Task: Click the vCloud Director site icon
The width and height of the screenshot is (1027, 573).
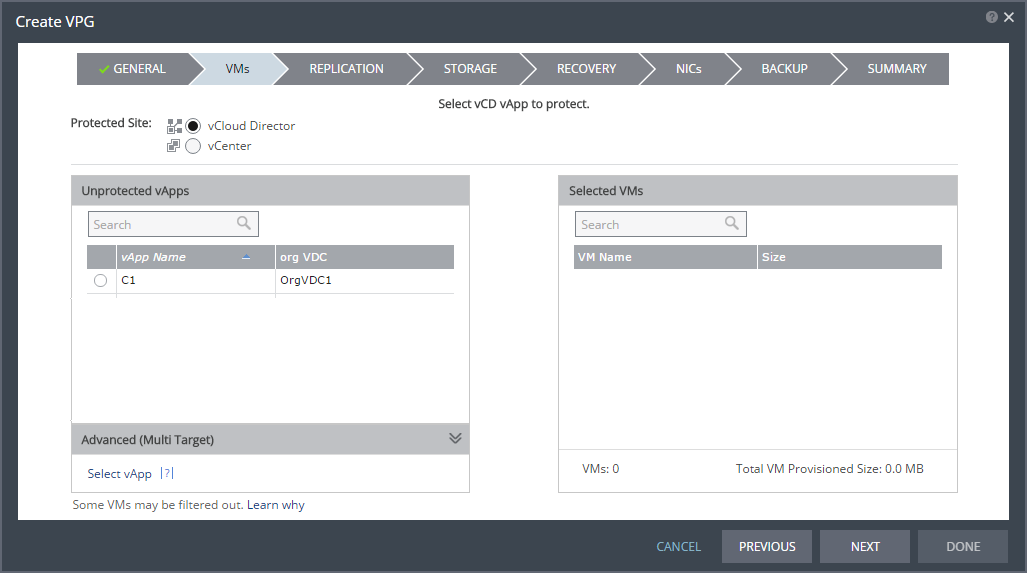Action: coord(174,126)
